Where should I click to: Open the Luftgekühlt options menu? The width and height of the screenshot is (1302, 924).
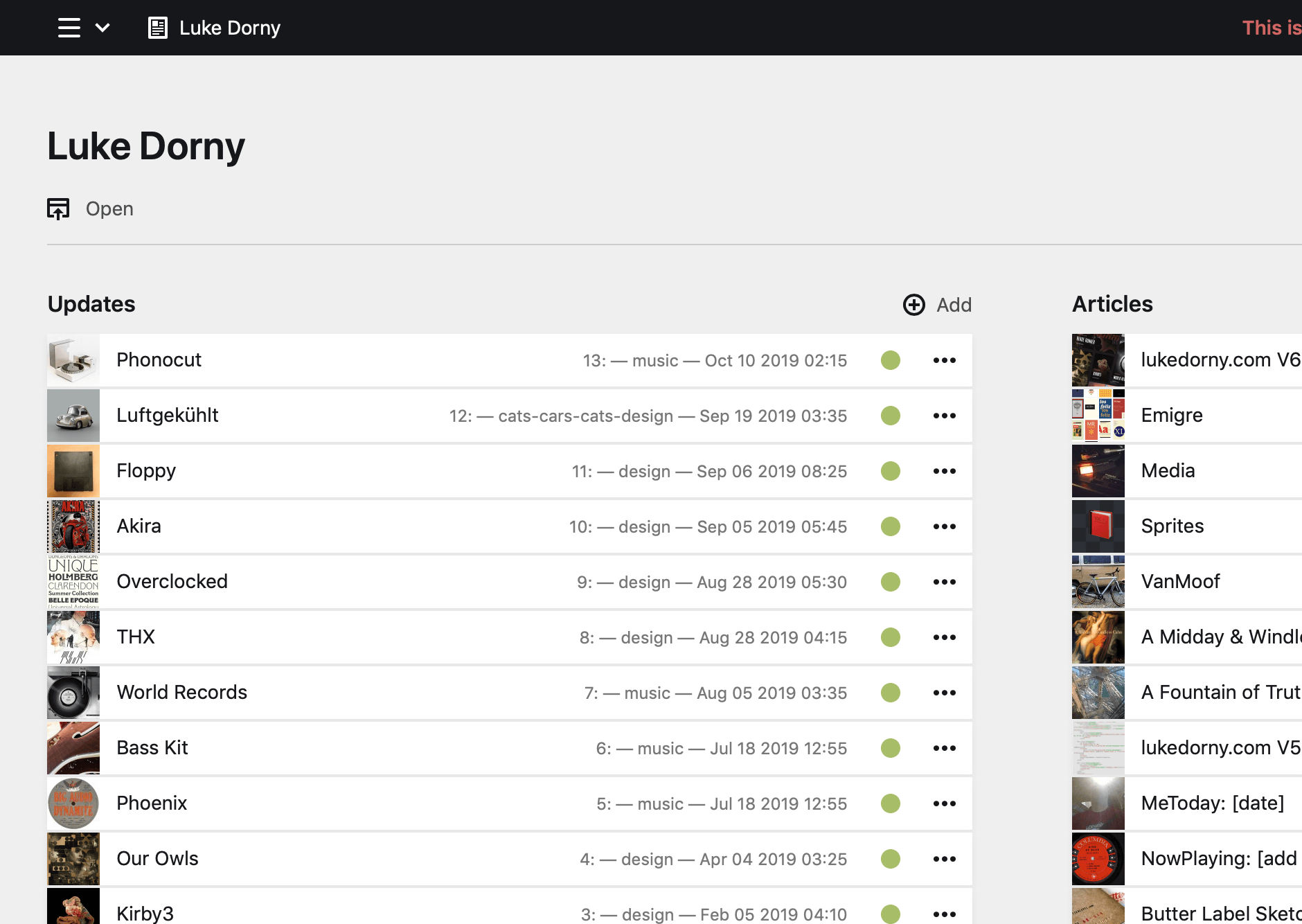945,416
